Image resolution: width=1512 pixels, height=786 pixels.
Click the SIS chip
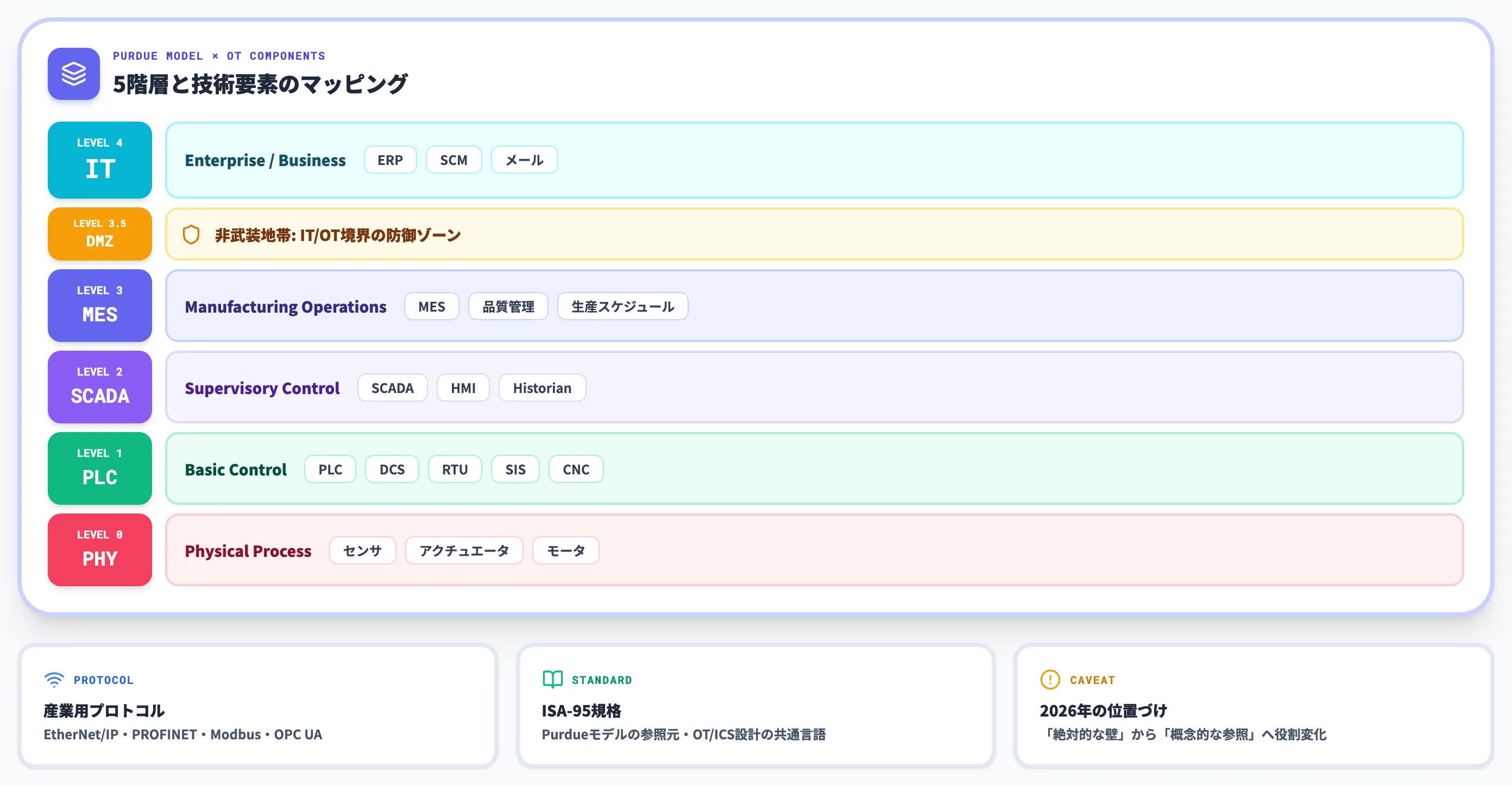[x=515, y=469]
